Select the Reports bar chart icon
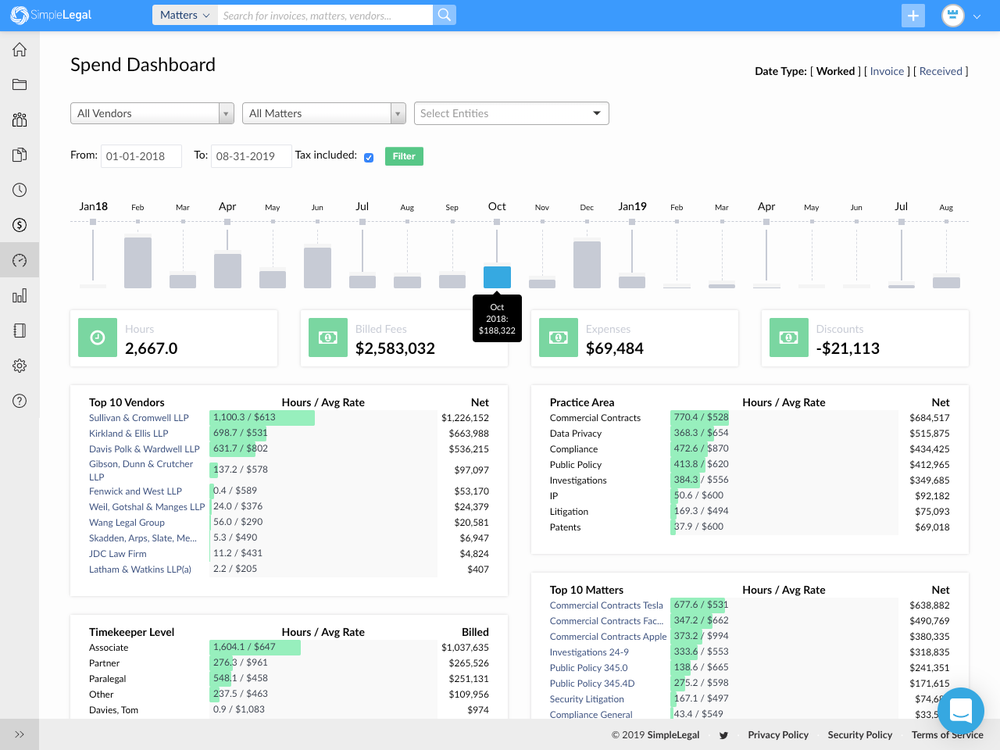Viewport: 1000px width, 750px height. click(20, 295)
